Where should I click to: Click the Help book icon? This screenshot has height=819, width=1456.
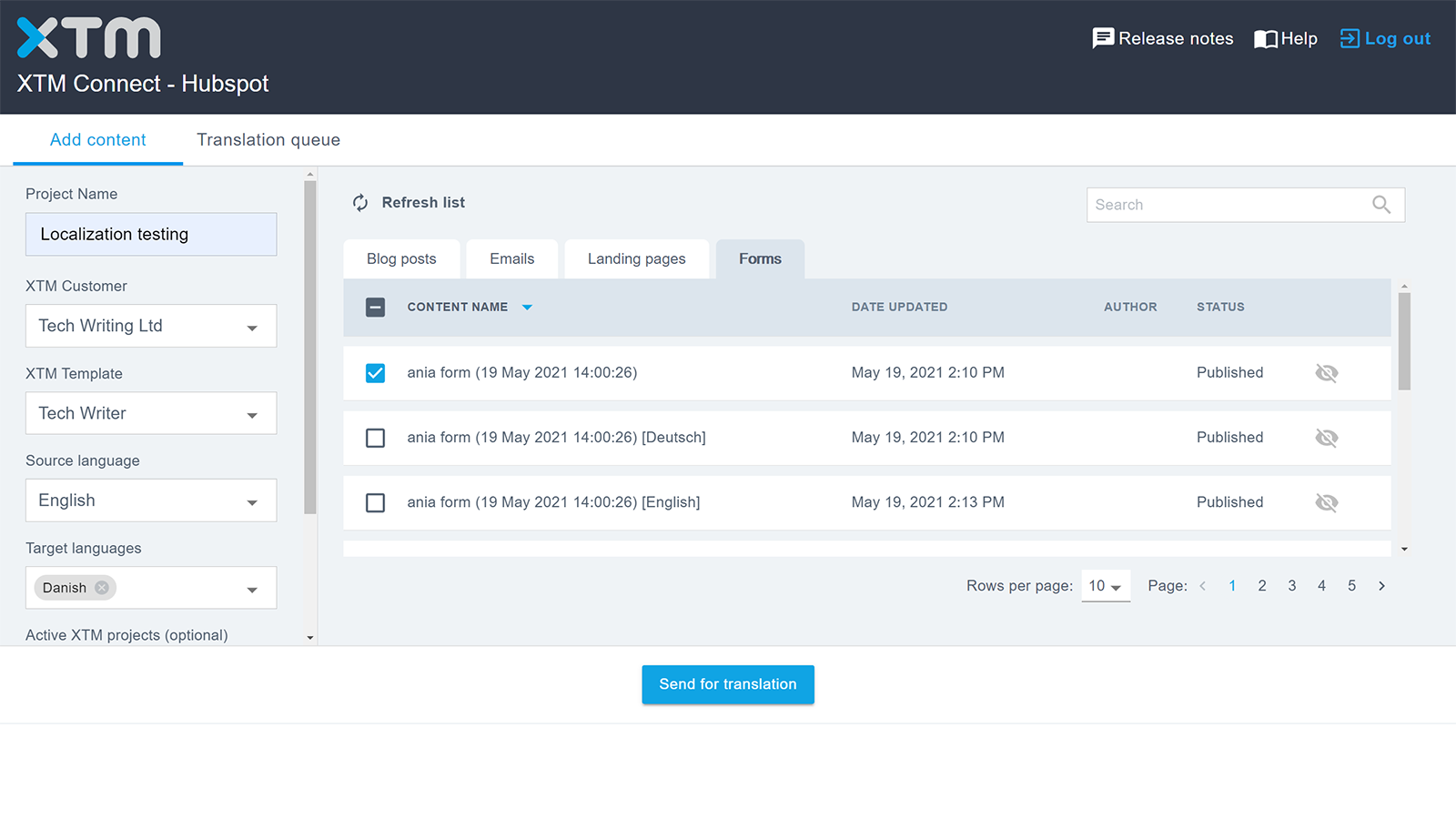1267,39
